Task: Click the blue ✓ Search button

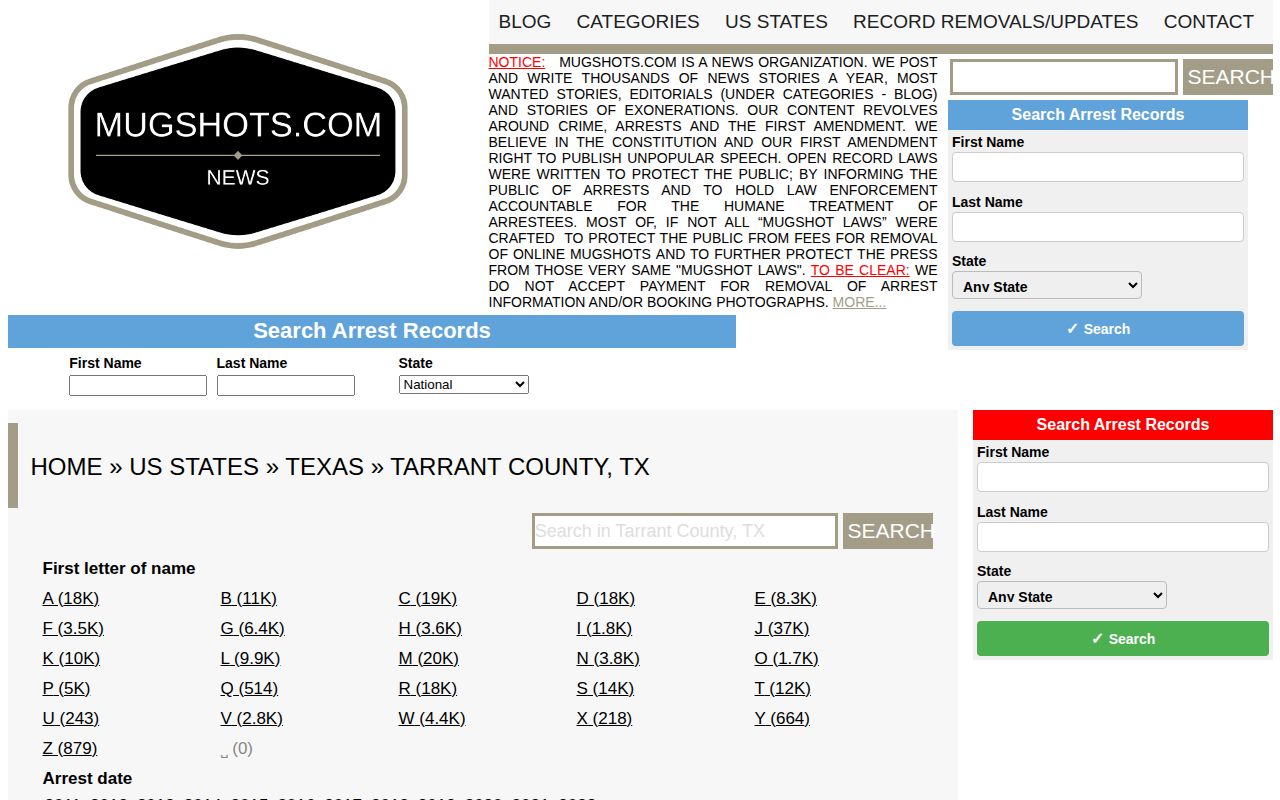Action: (1098, 329)
